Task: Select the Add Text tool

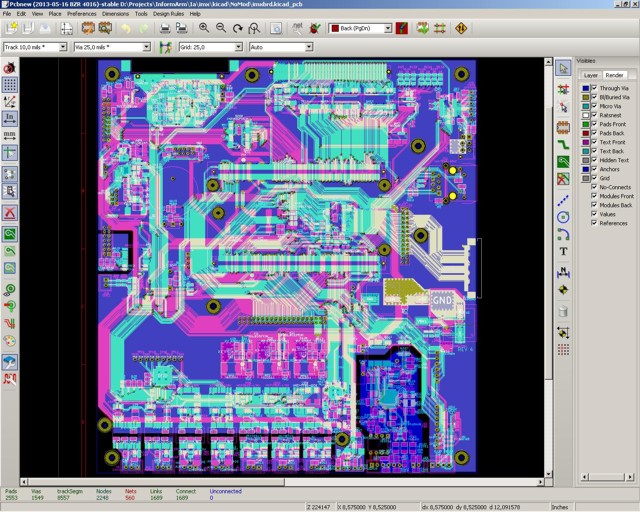Action: (x=563, y=251)
